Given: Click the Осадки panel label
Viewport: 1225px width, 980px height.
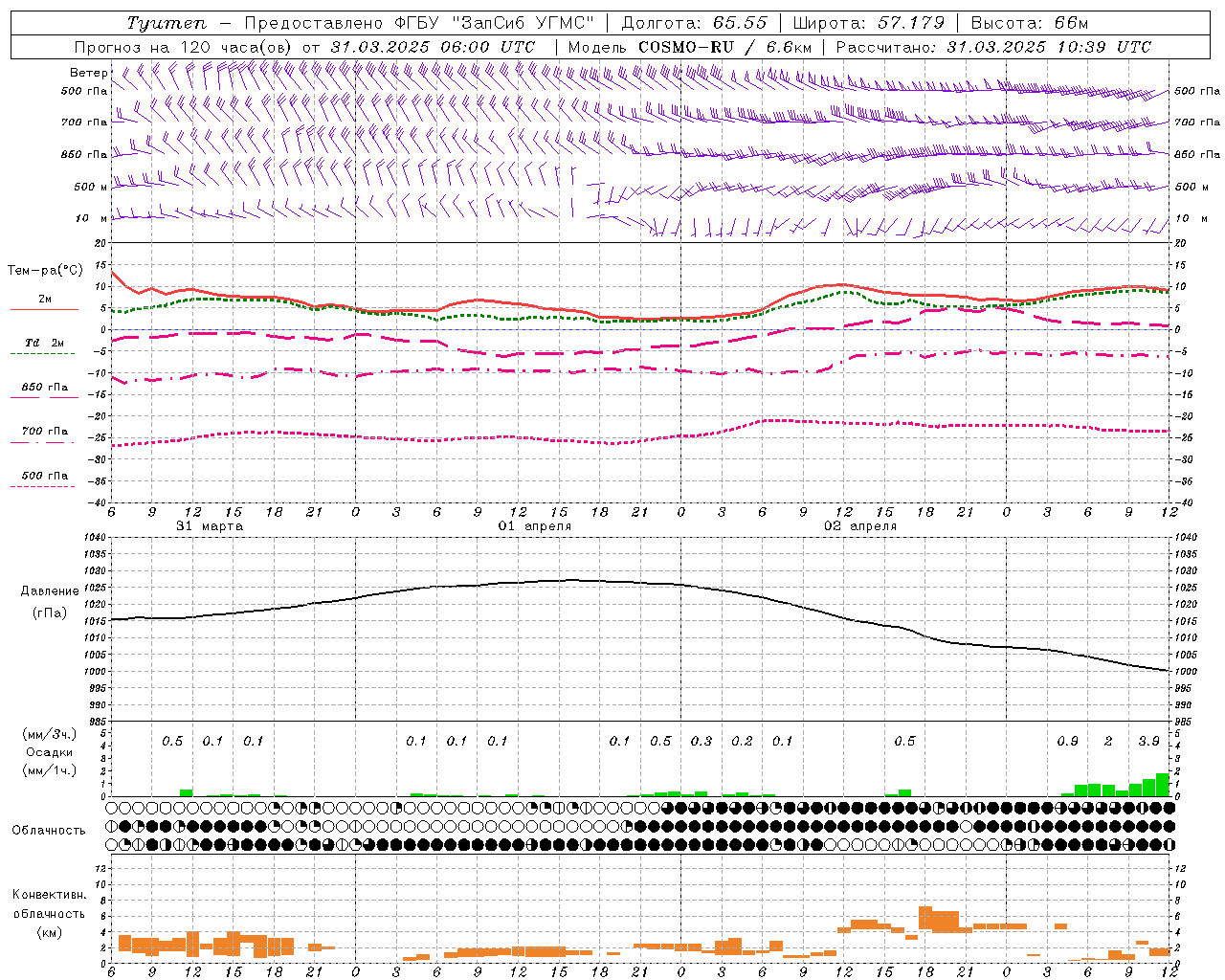Looking at the screenshot, I should (50, 752).
